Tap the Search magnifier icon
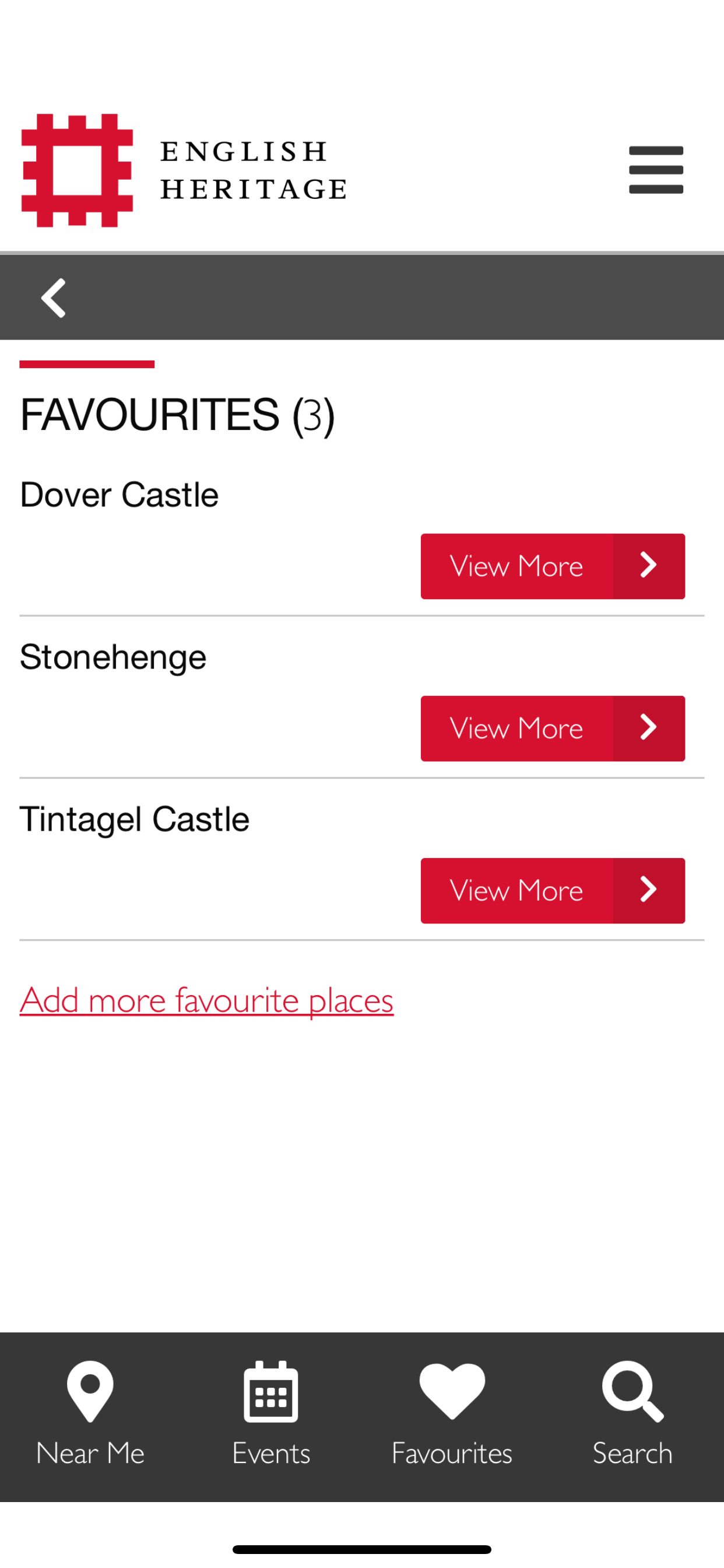This screenshot has height=1568, width=724. point(632,1390)
